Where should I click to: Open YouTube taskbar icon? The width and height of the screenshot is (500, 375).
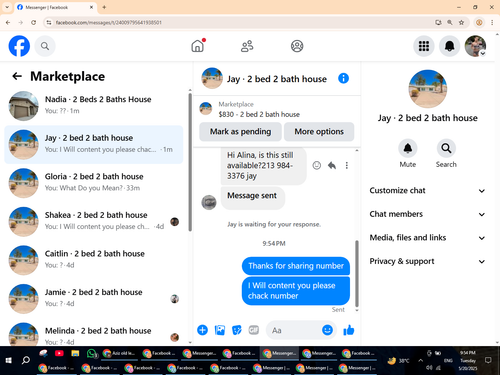(x=59, y=353)
